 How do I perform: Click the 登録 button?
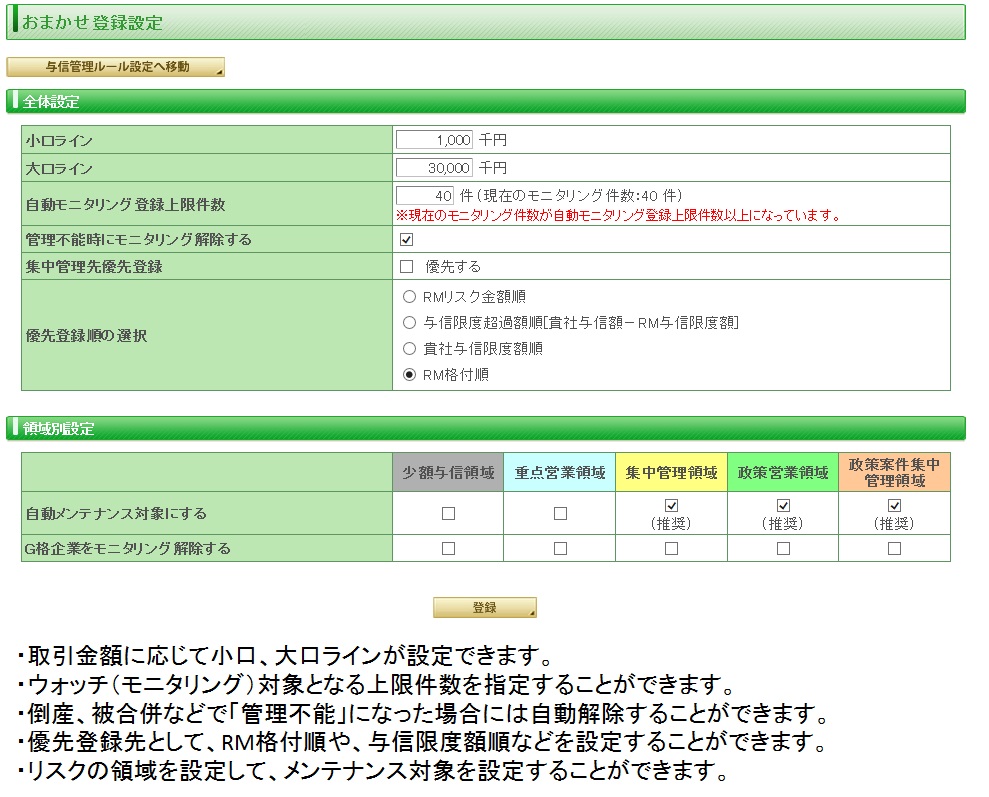484,608
